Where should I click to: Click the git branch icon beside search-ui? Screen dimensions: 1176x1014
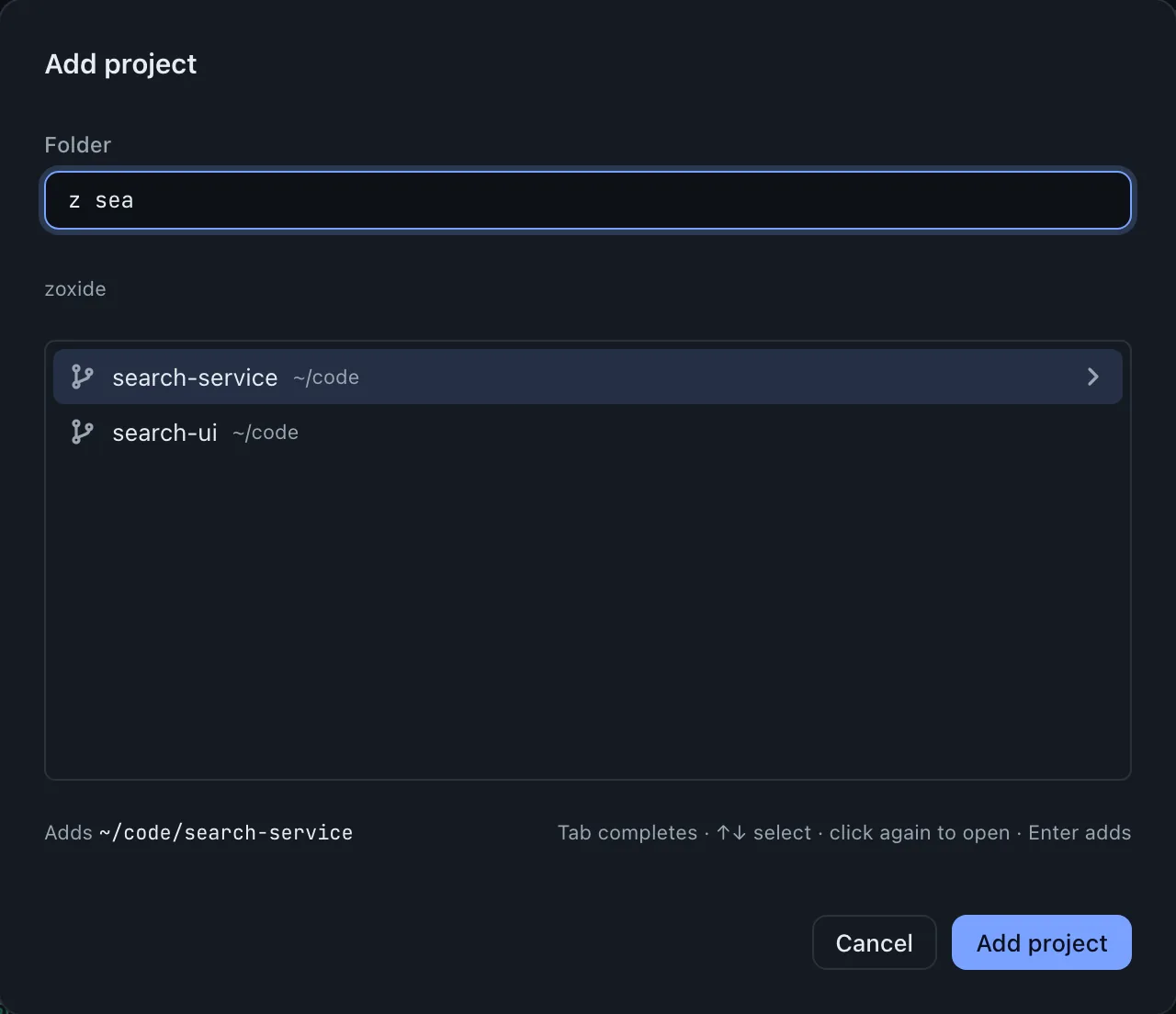tap(83, 432)
